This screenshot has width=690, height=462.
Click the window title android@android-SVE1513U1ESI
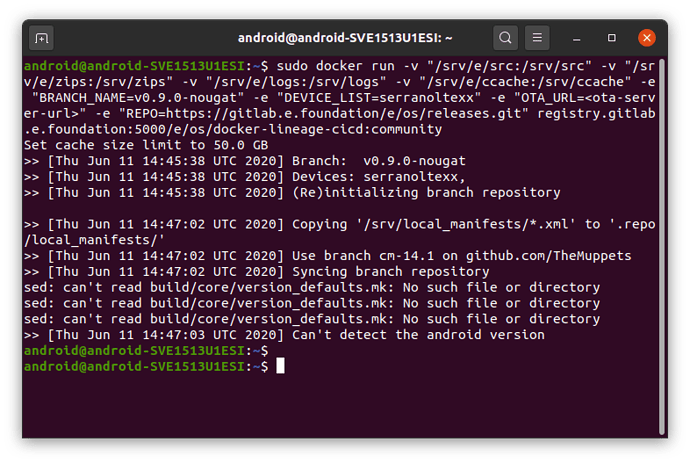(345, 38)
